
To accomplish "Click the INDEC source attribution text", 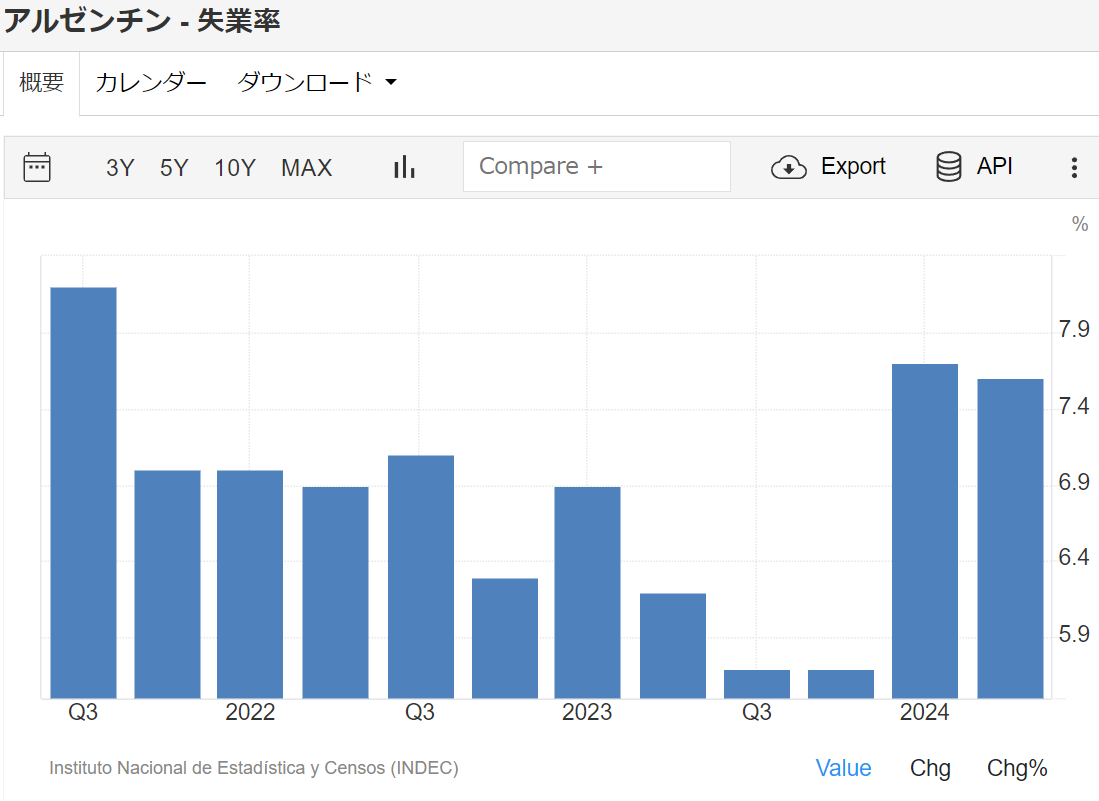I will click(x=254, y=768).
